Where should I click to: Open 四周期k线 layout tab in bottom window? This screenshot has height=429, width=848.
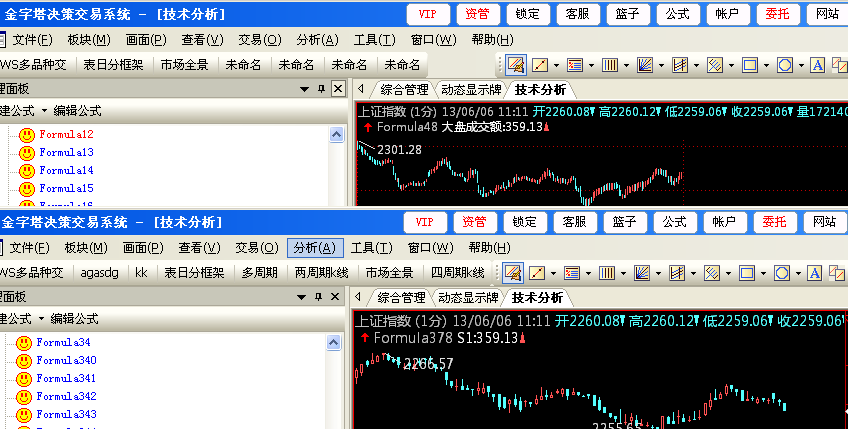[458, 273]
